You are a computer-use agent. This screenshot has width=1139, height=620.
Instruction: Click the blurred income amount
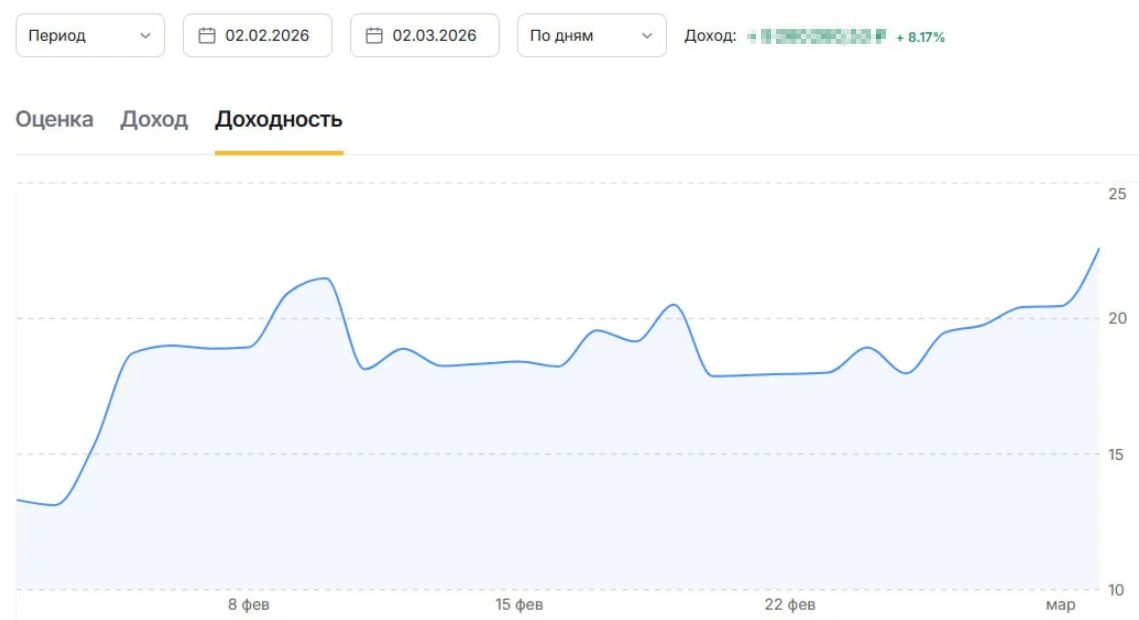(817, 37)
